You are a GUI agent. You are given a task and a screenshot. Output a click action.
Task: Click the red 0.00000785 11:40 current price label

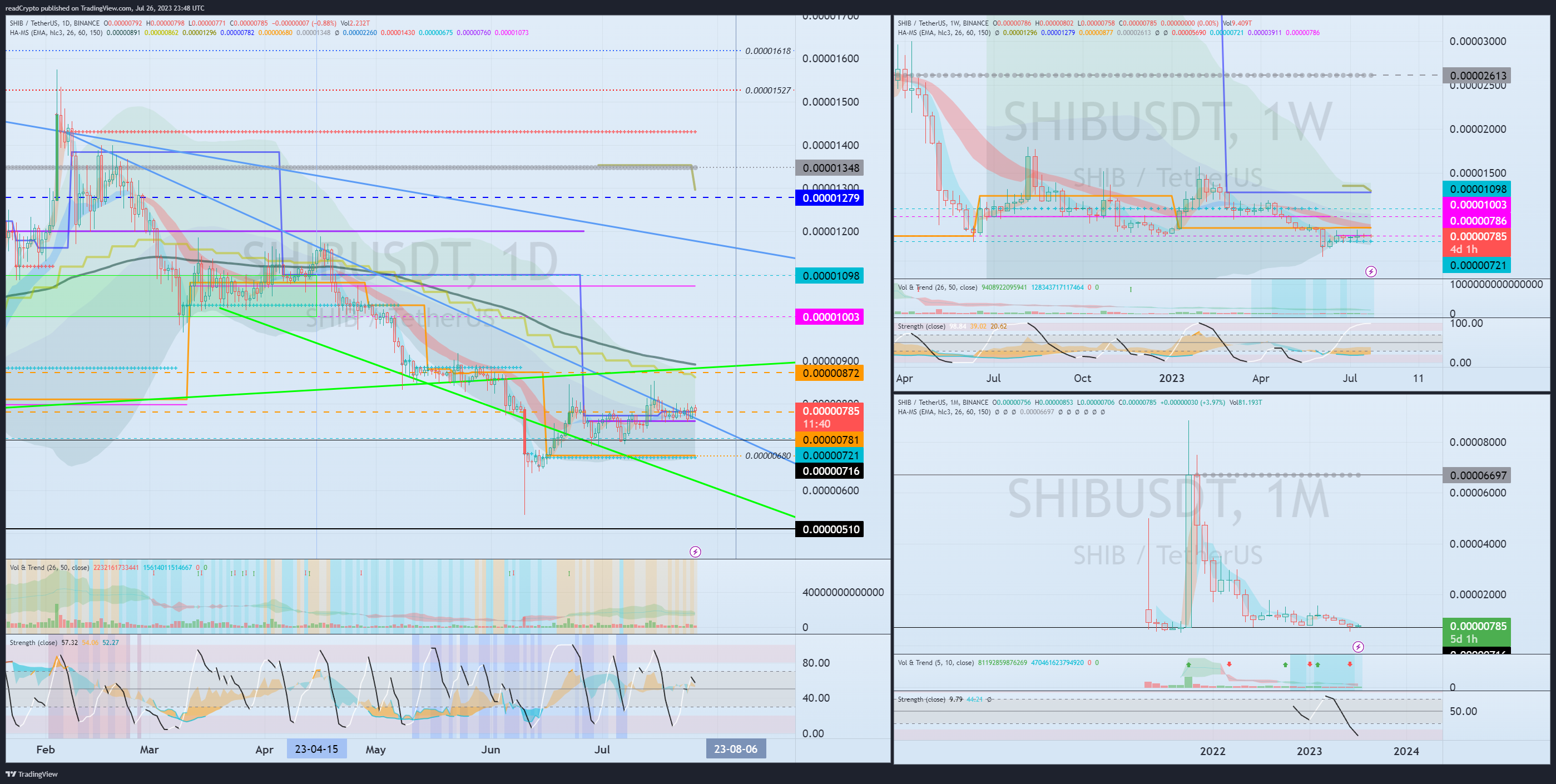tap(829, 418)
